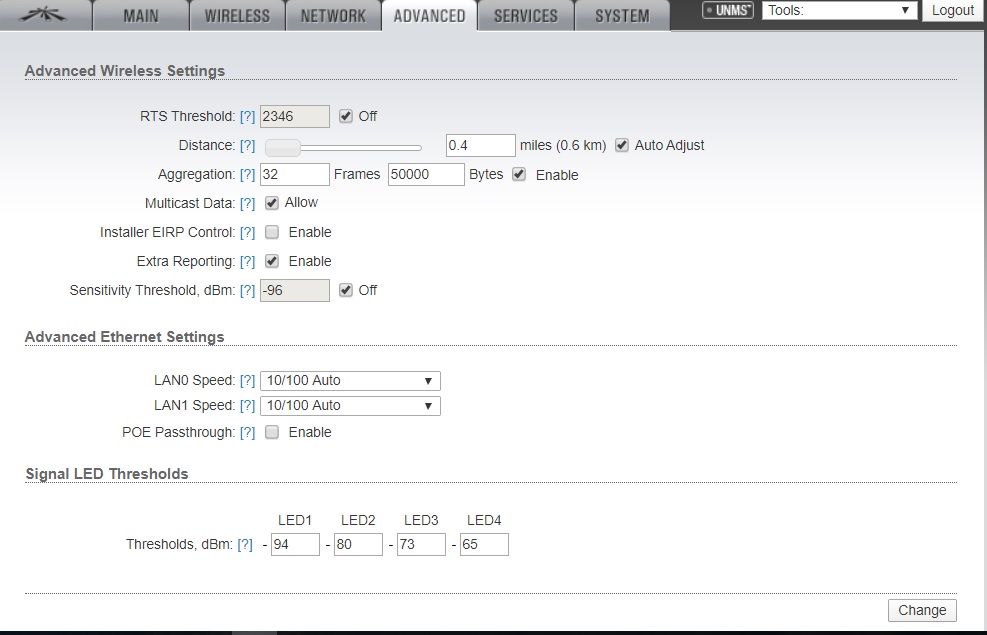This screenshot has height=635, width=987.
Task: Open help for RTS Threshold
Action: click(247, 117)
